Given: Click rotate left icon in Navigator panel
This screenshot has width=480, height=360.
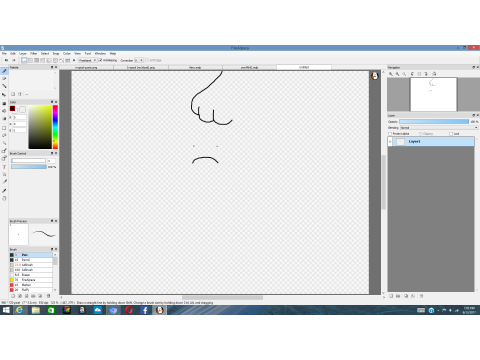Looking at the screenshot, I should click(x=412, y=74).
